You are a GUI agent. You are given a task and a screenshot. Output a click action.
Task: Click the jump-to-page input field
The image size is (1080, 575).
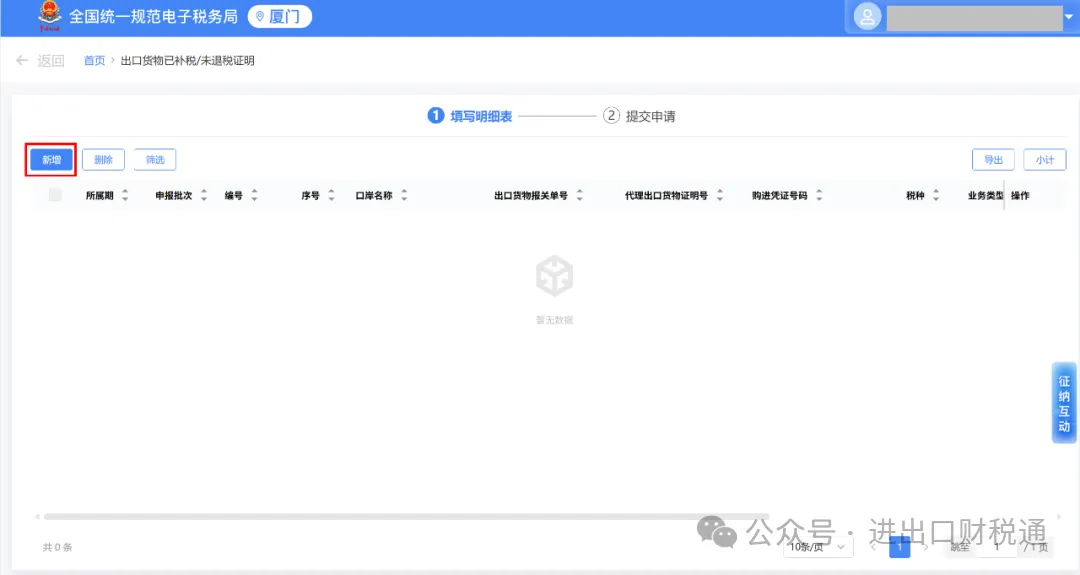coord(996,547)
